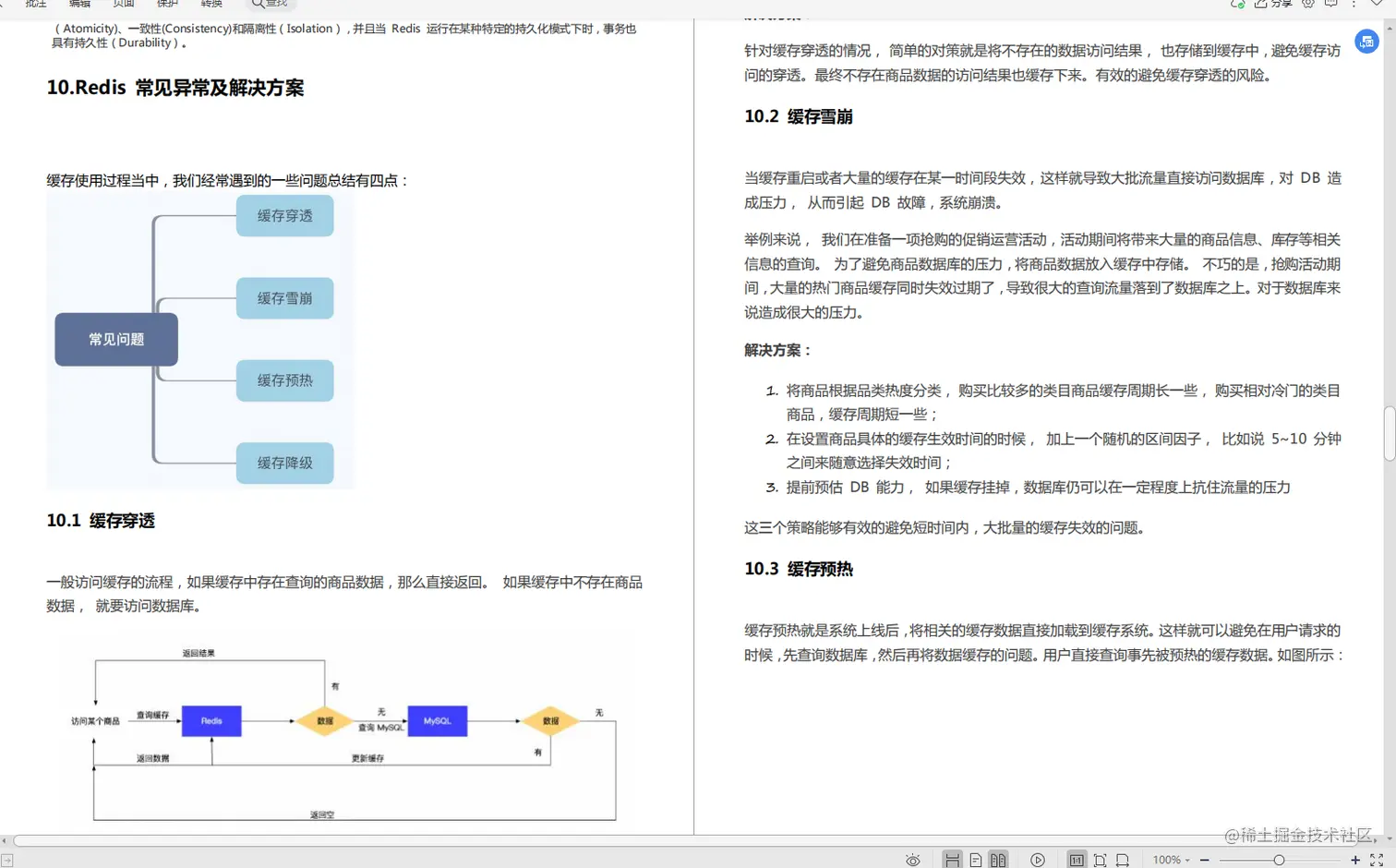Switch to the 编辑 edit menu
1396x868 pixels.
click(x=79, y=4)
